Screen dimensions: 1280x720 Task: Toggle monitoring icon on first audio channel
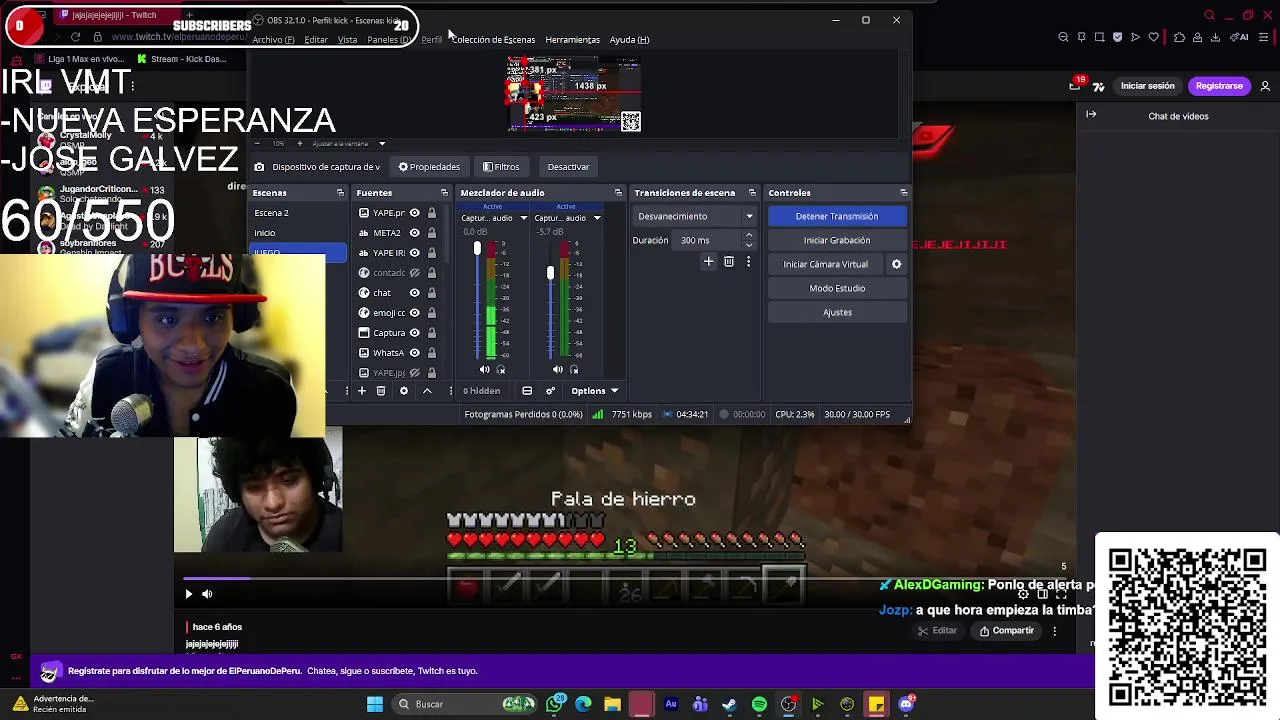coord(501,370)
